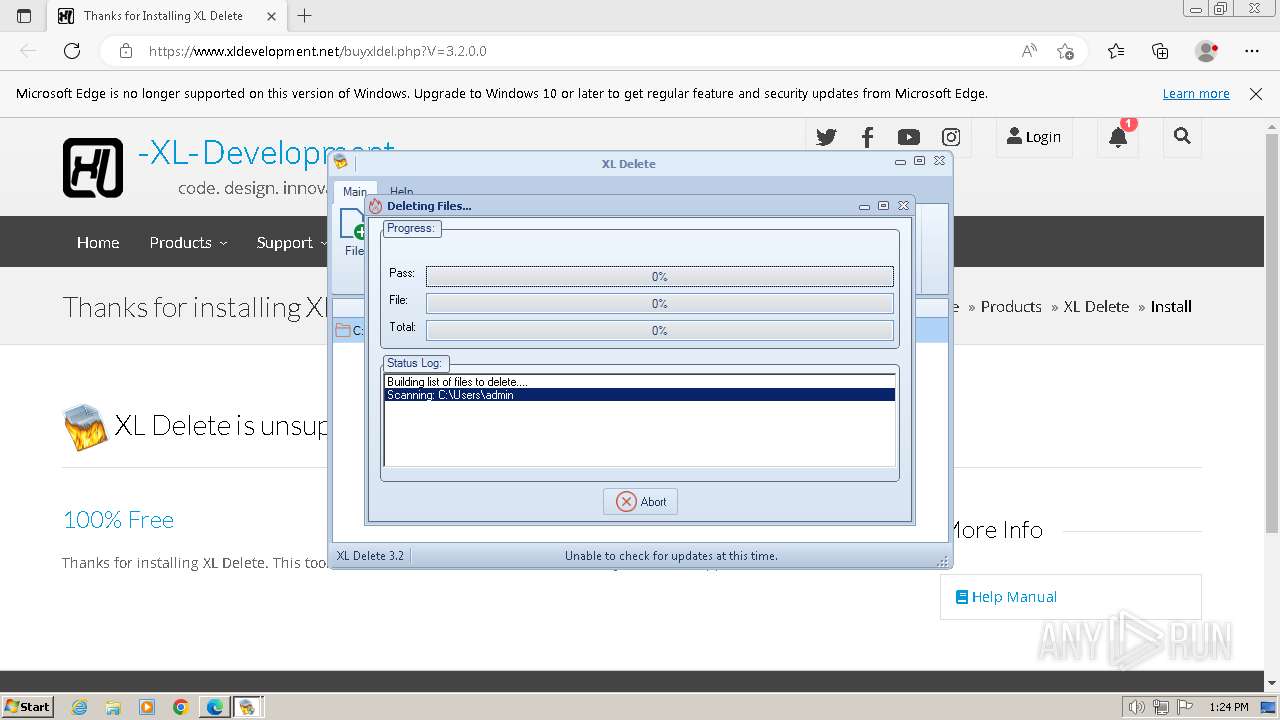Expand the Products navigation menu

pyautogui.click(x=188, y=242)
